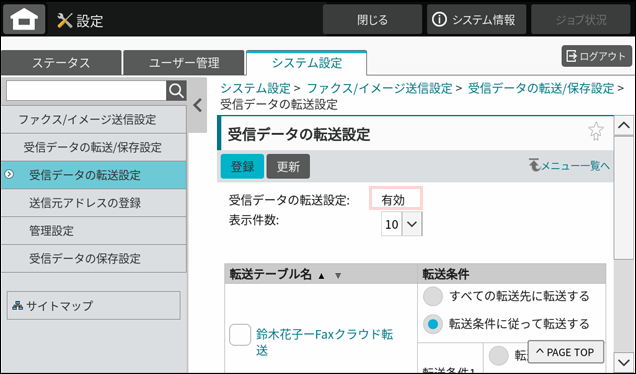
Task: Click the logout icon in ログアウト
Action: click(571, 56)
